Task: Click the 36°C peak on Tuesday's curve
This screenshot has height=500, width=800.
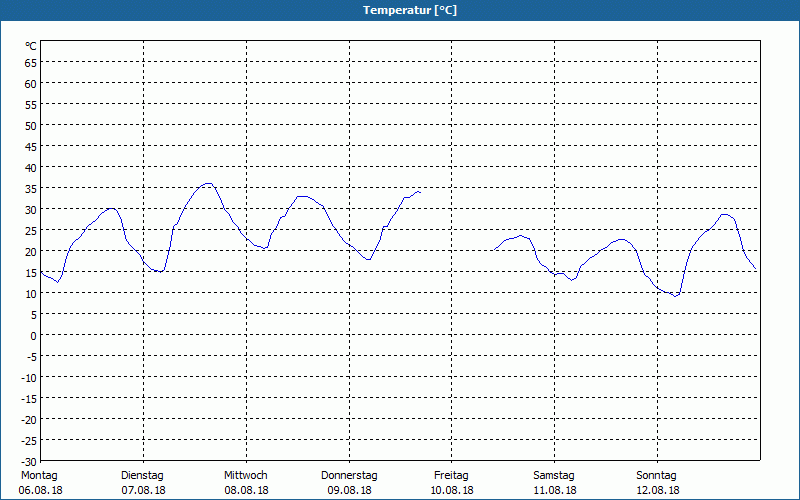Action: tap(208, 183)
